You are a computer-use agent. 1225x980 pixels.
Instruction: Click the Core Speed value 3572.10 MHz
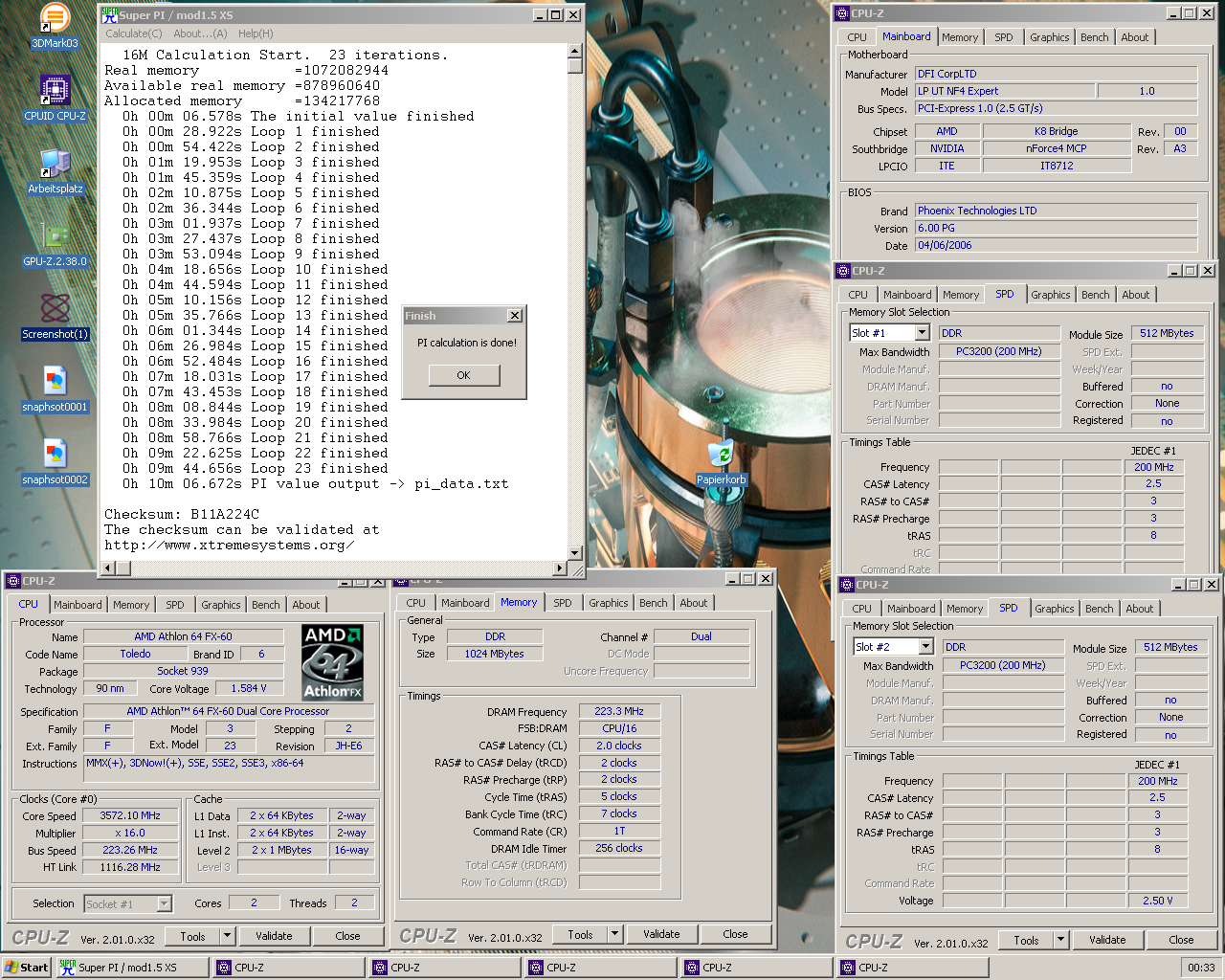click(x=130, y=816)
